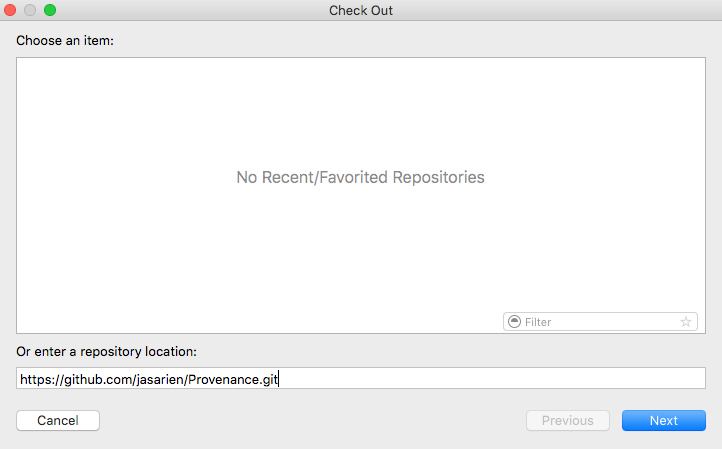
Task: Click the disabled Previous button
Action: [x=568, y=421]
